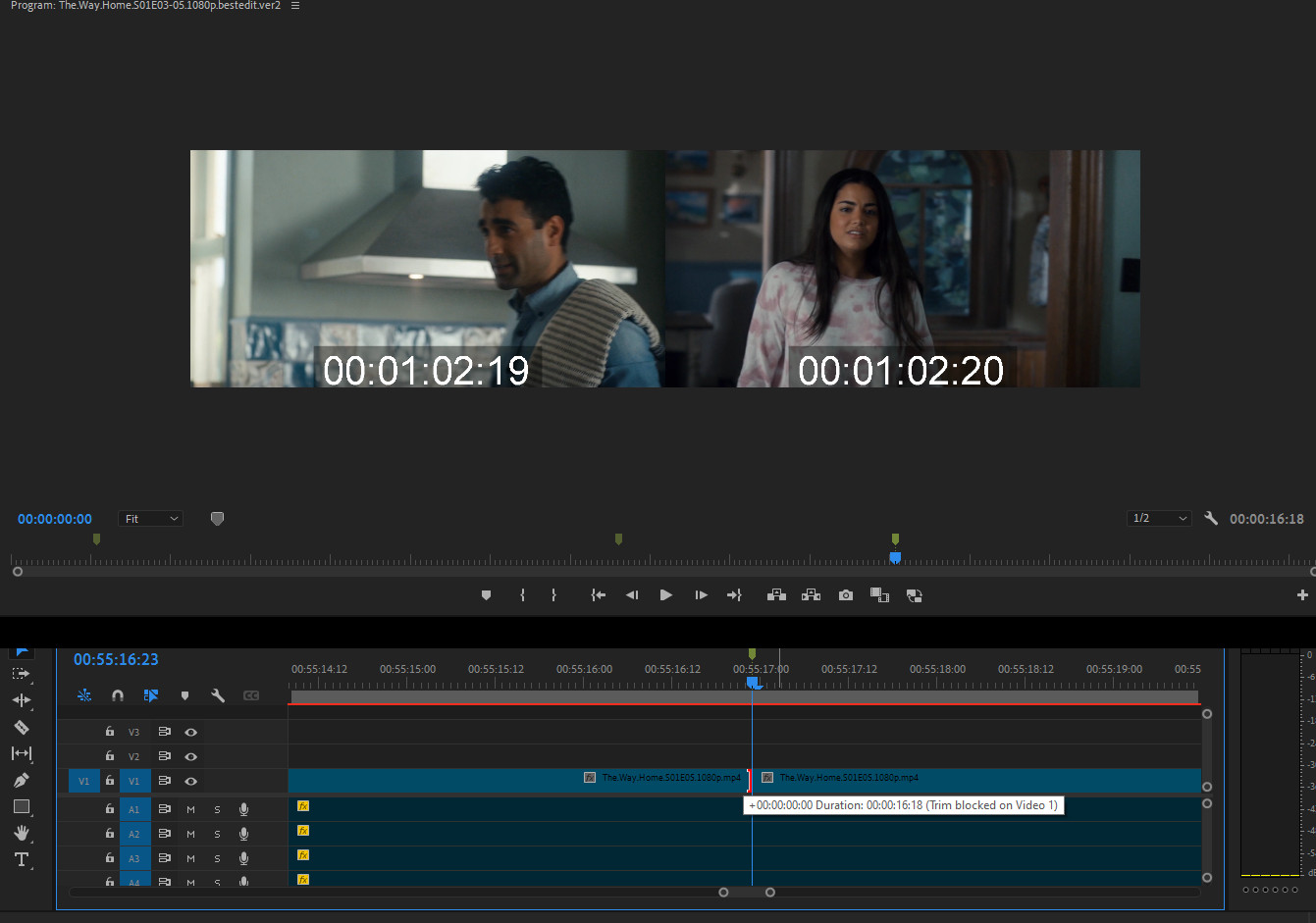
Task: Solo audio track A3
Action: tap(217, 858)
